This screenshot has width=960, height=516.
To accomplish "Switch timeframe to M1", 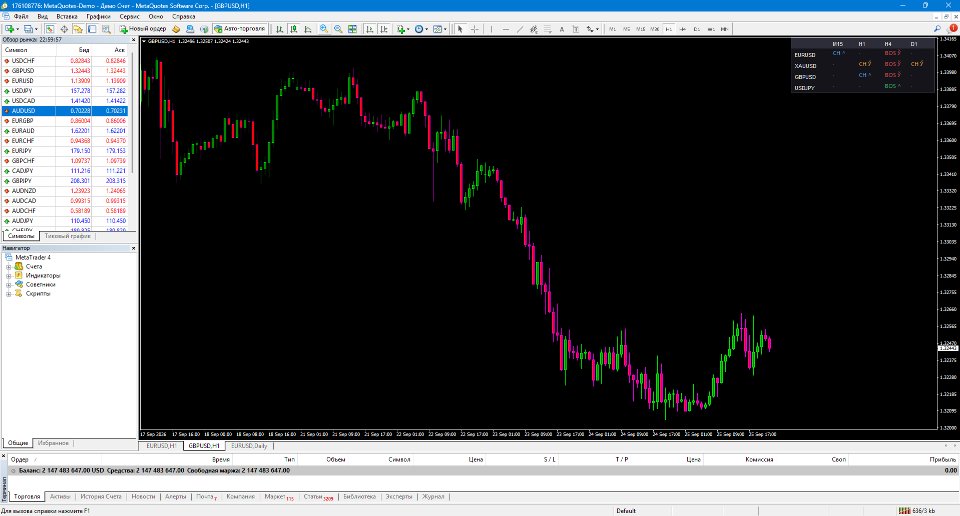I will coord(612,29).
